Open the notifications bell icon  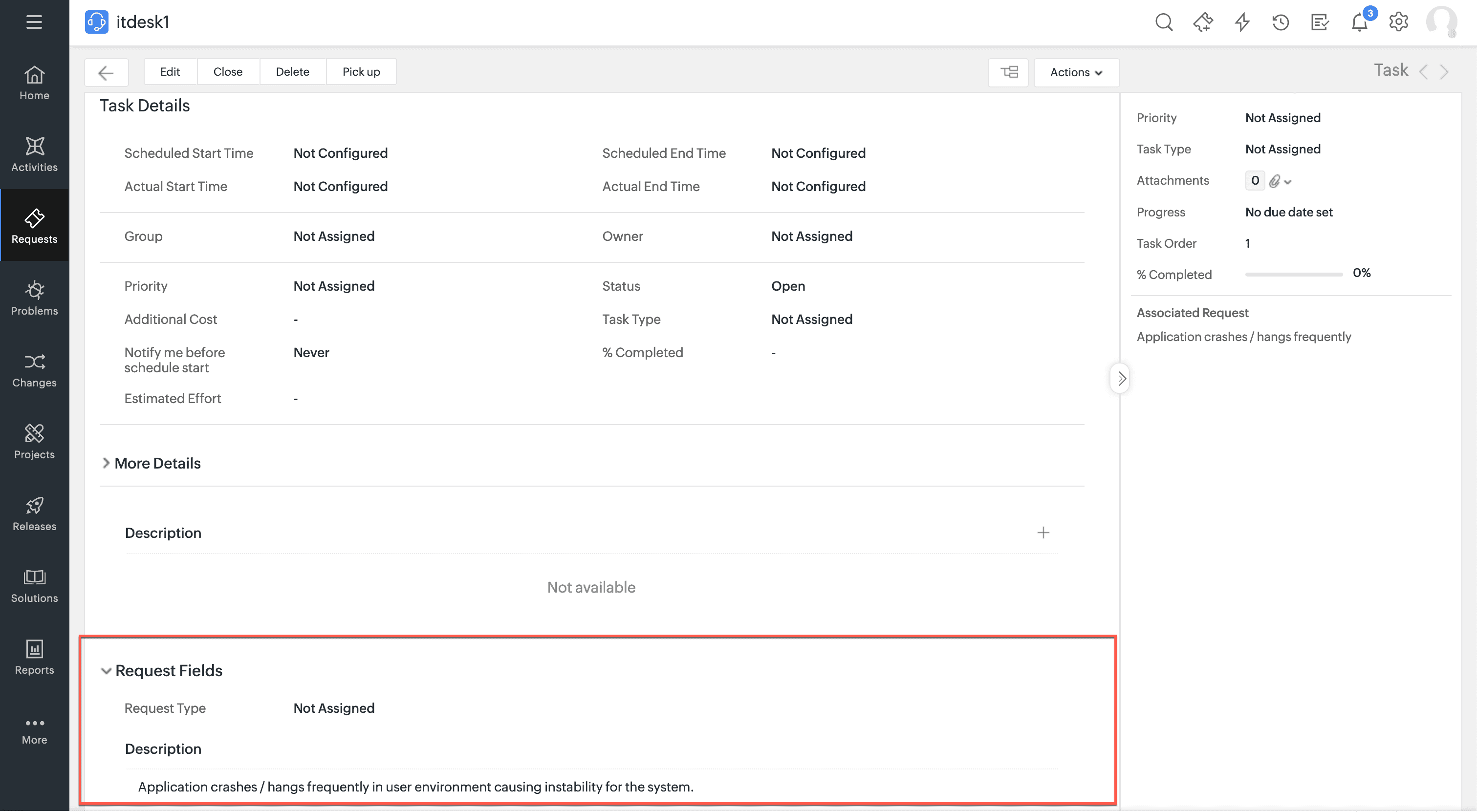click(1360, 22)
